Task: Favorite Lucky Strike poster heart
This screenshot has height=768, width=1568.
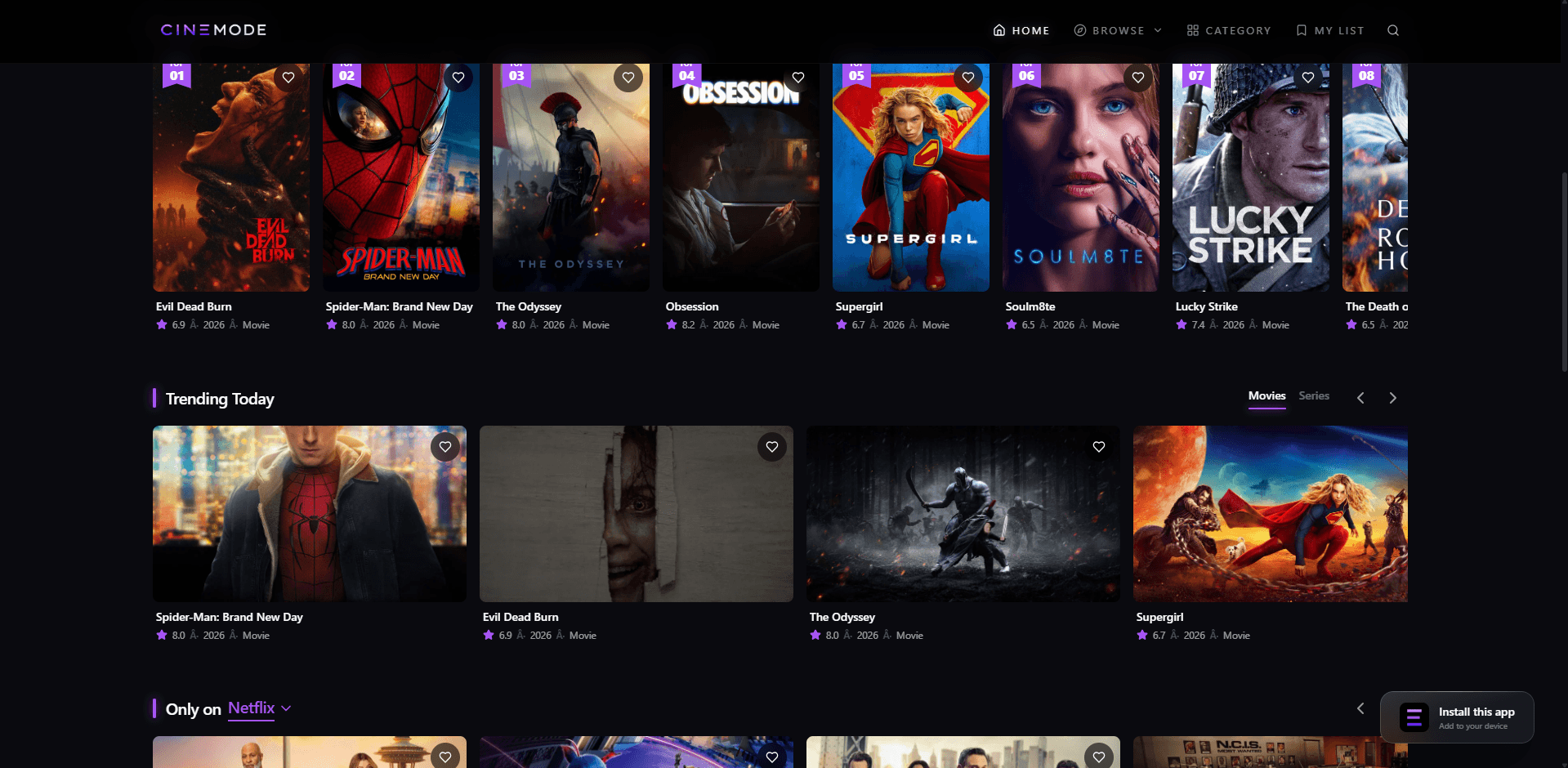Action: [x=1308, y=78]
